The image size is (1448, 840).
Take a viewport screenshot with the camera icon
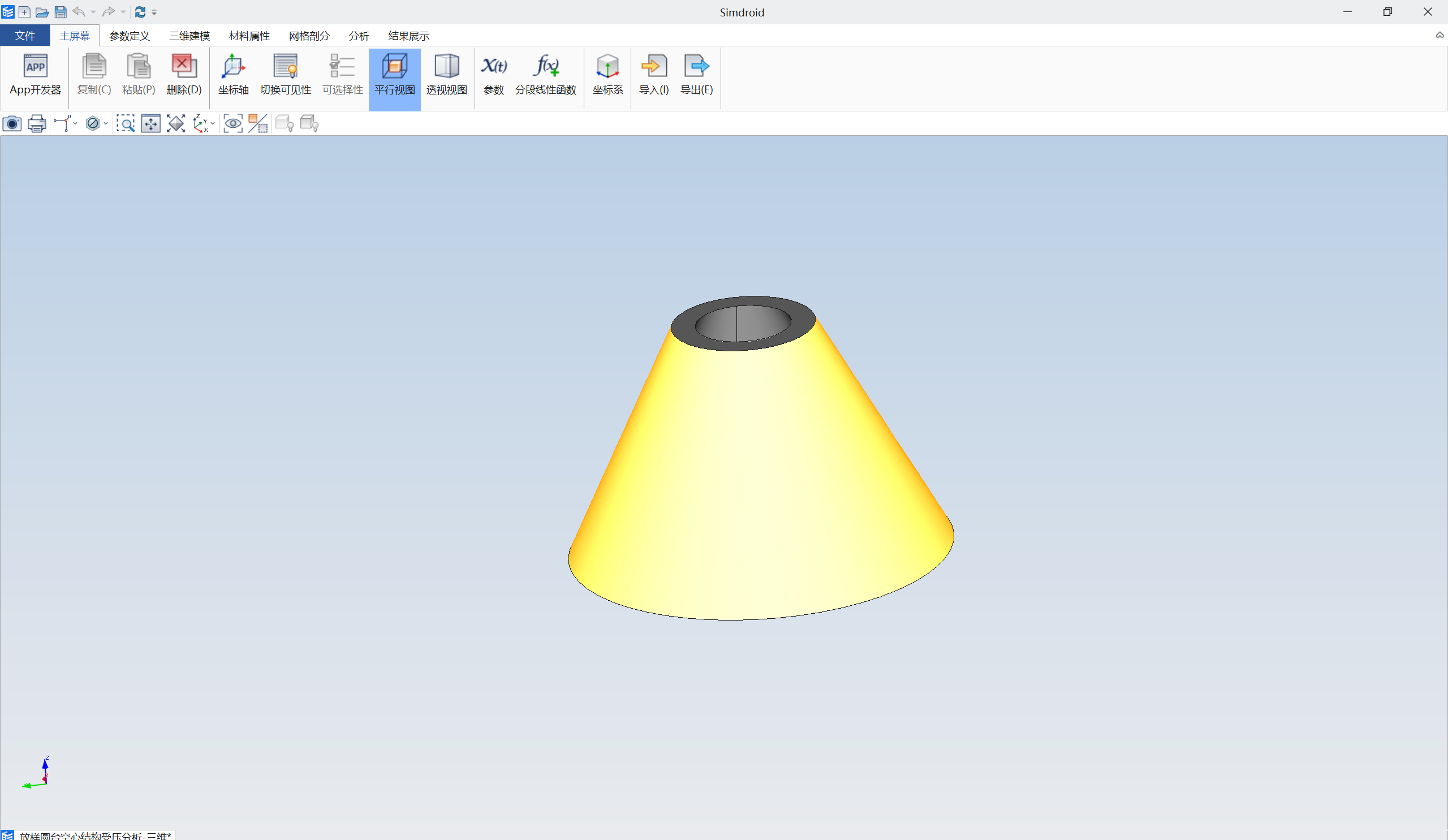pos(12,123)
